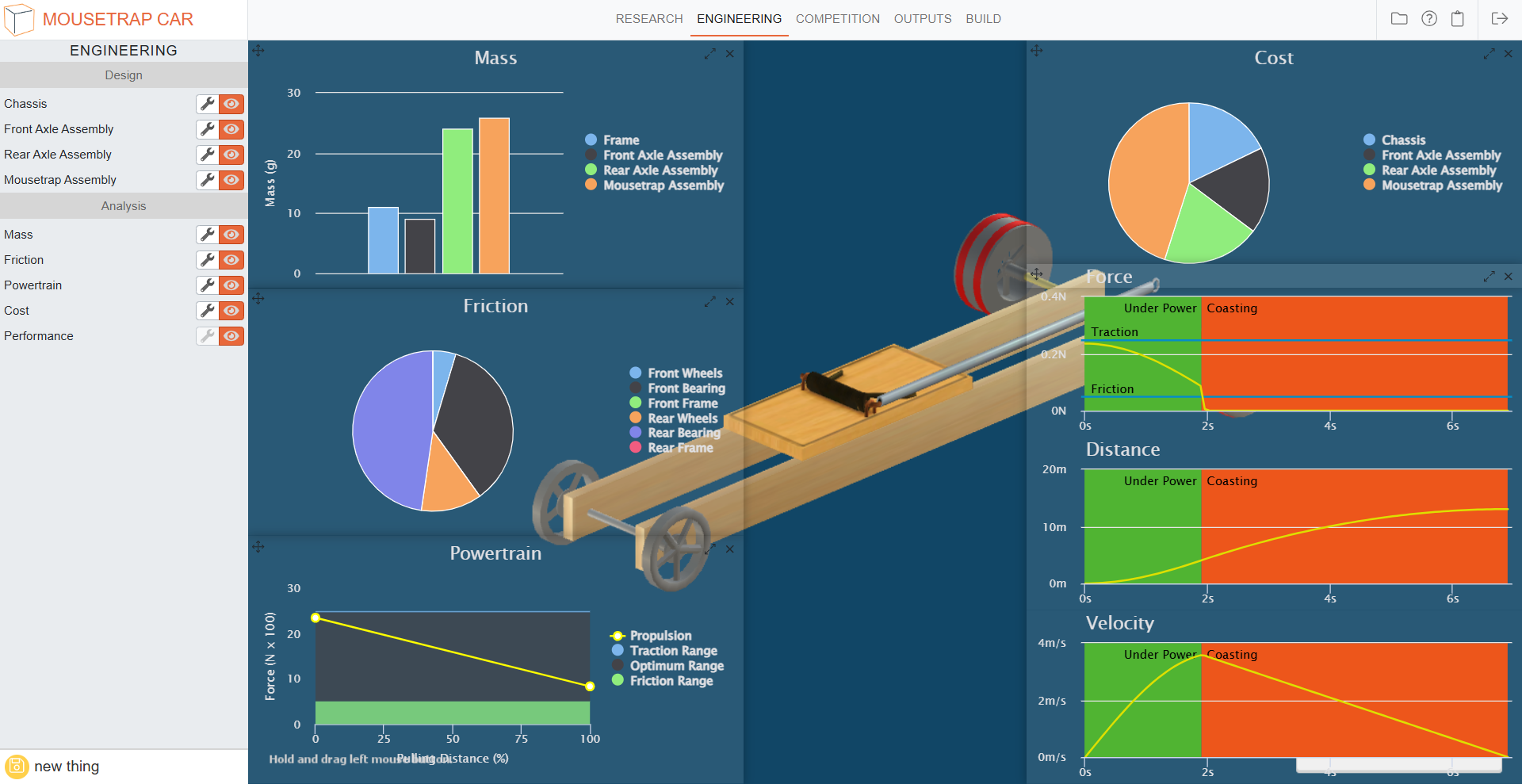Close the Force panel
This screenshot has width=1522, height=784.
[1508, 277]
